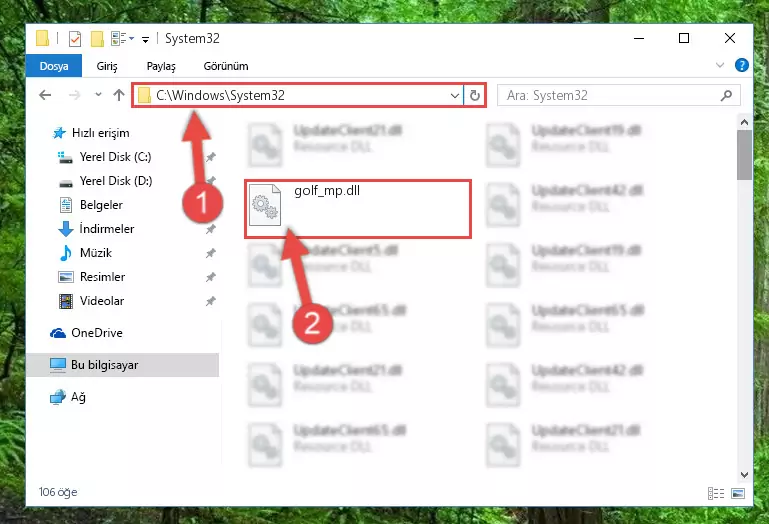
Task: Click the pin icon next to Yerel Disk (C:)
Action: point(211,157)
